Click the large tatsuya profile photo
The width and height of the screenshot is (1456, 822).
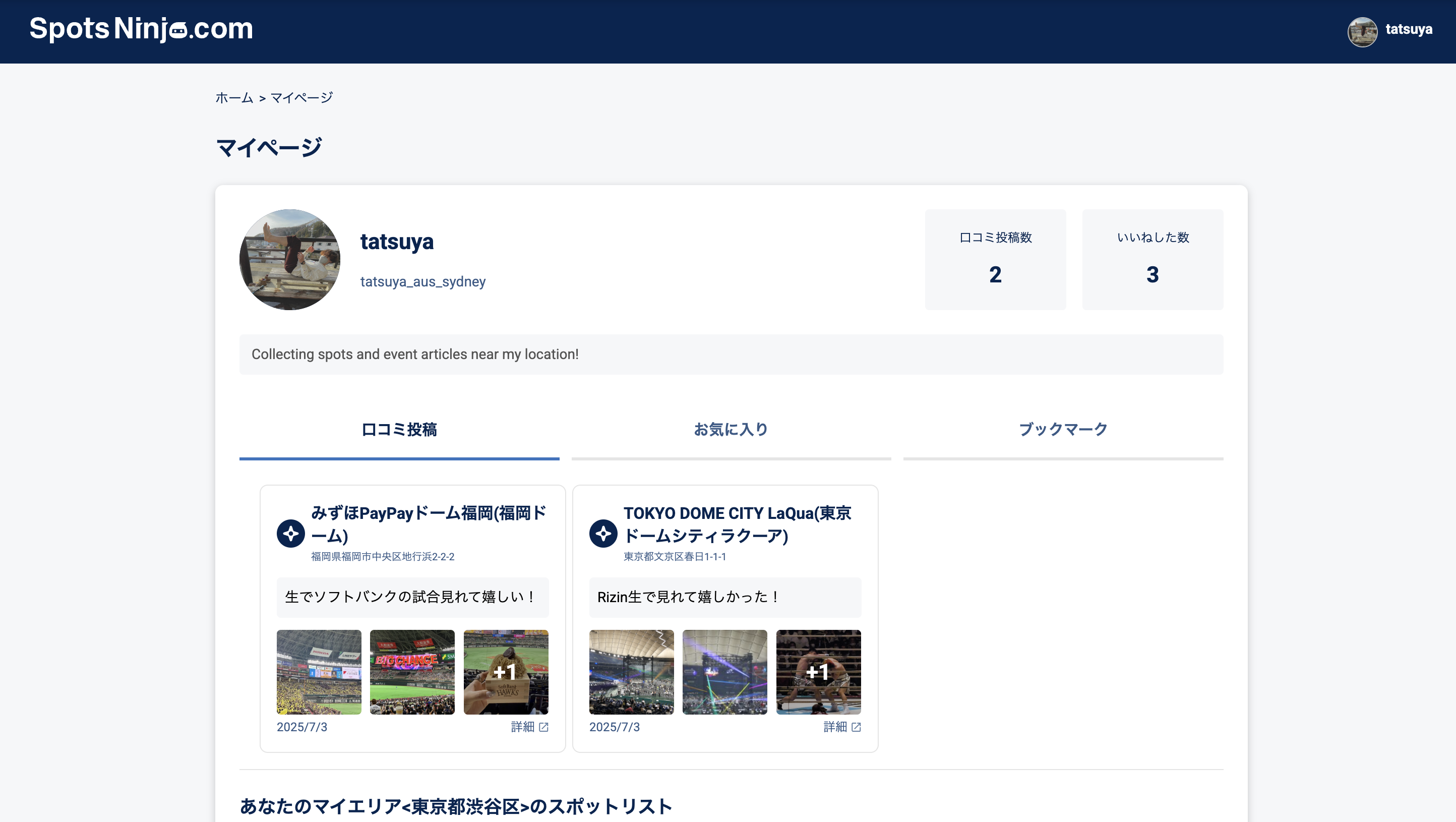[x=289, y=260]
